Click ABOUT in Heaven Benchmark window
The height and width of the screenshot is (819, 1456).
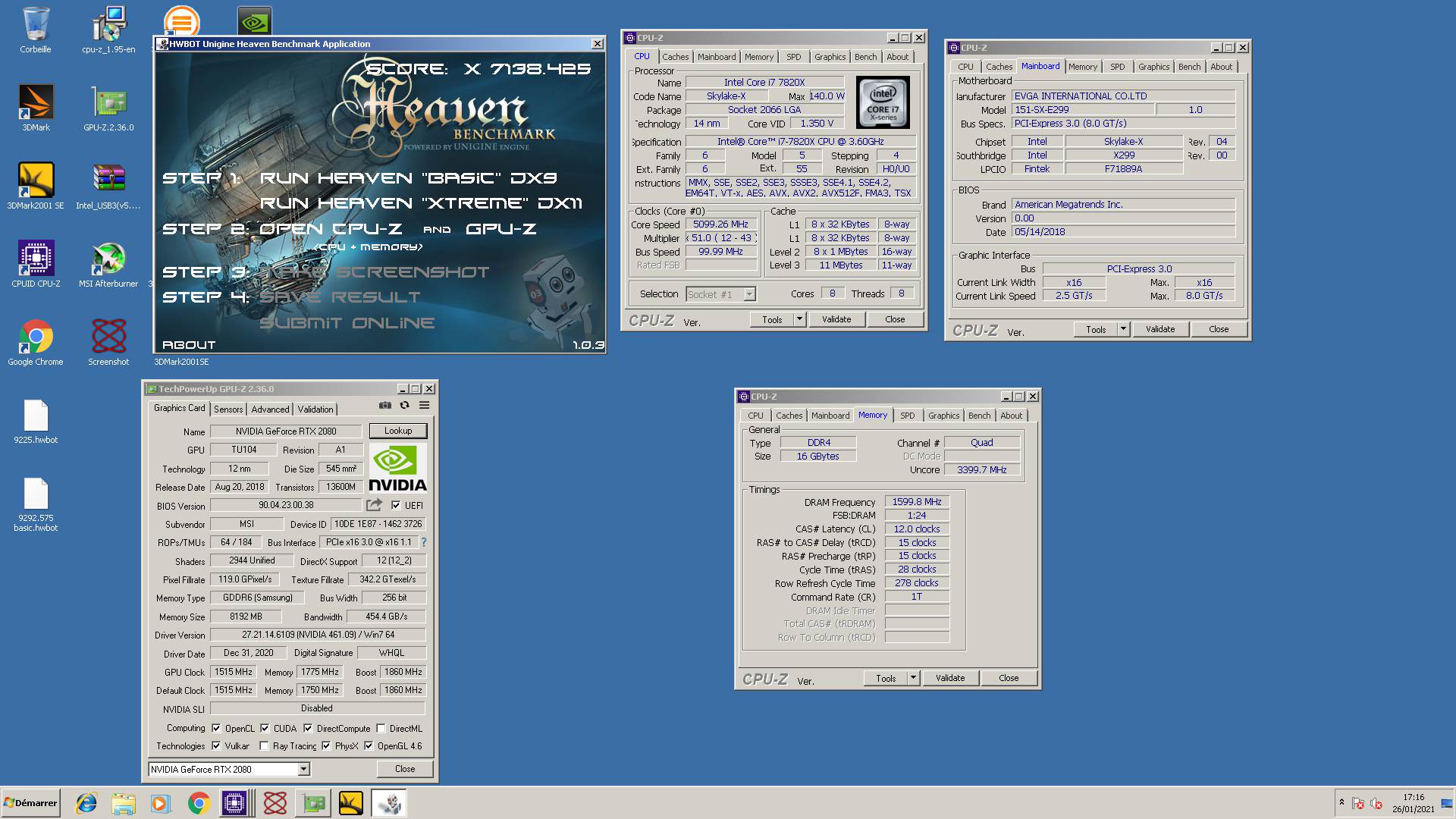[189, 345]
